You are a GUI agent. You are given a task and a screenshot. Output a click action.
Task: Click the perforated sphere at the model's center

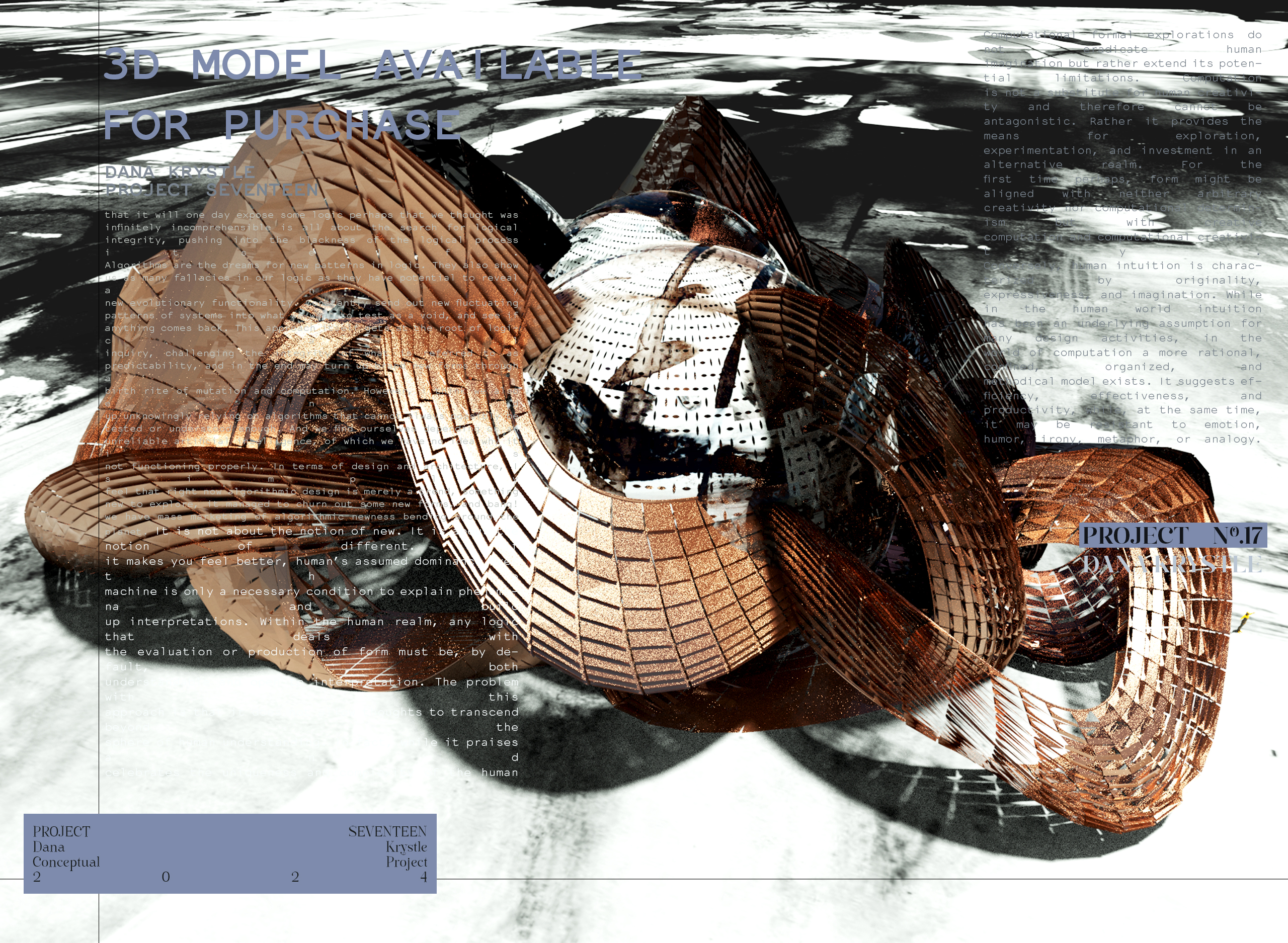[x=657, y=342]
